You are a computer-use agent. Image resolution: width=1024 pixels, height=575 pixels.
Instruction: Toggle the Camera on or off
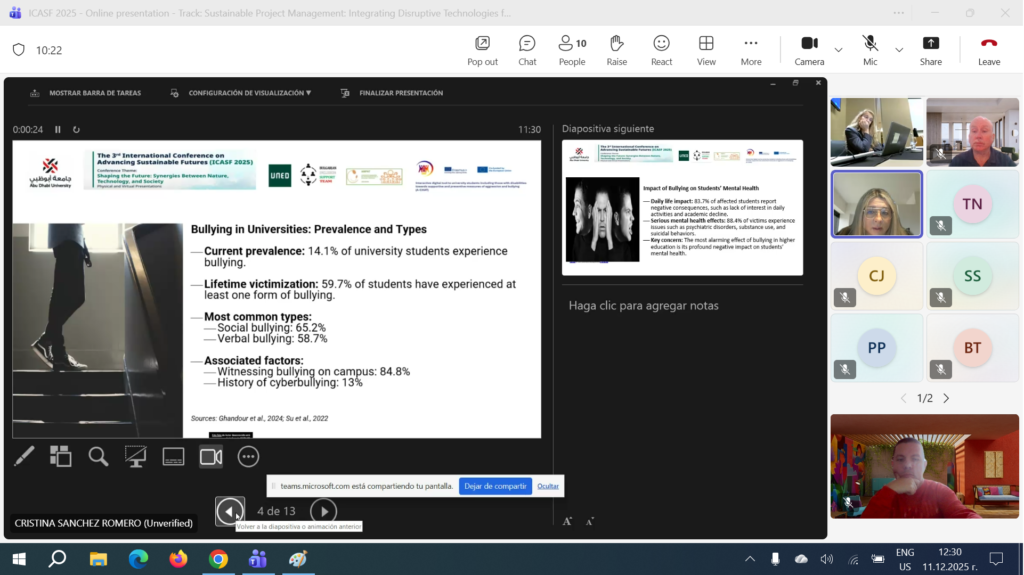pos(809,50)
